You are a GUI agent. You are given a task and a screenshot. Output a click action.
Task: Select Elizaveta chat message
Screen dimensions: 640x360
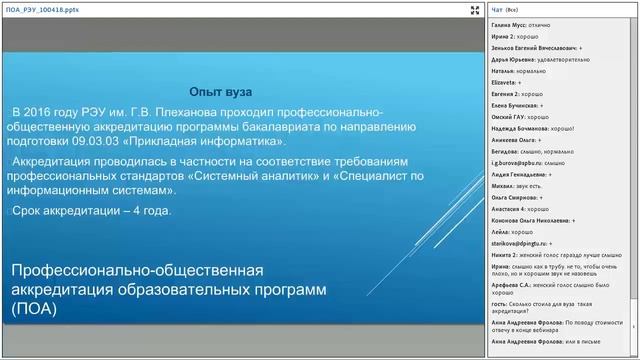coord(506,82)
